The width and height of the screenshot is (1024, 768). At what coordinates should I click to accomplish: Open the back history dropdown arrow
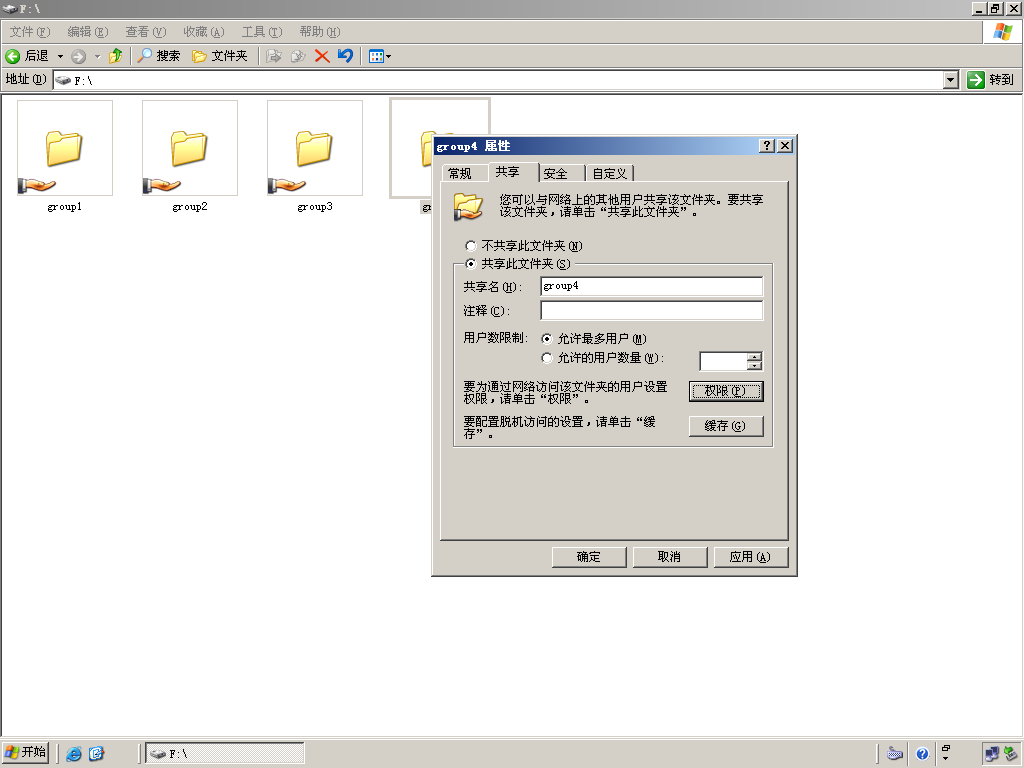click(x=60, y=56)
